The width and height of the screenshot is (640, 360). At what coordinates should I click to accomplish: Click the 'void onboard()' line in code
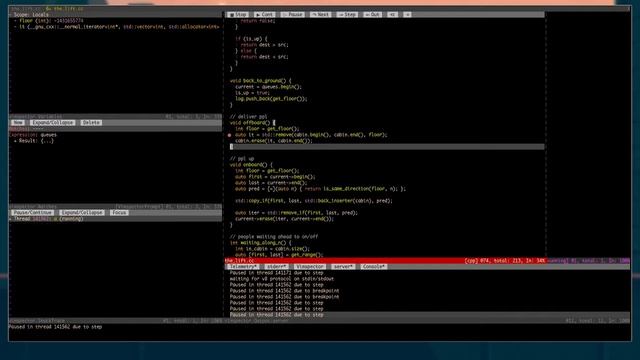(x=251, y=164)
